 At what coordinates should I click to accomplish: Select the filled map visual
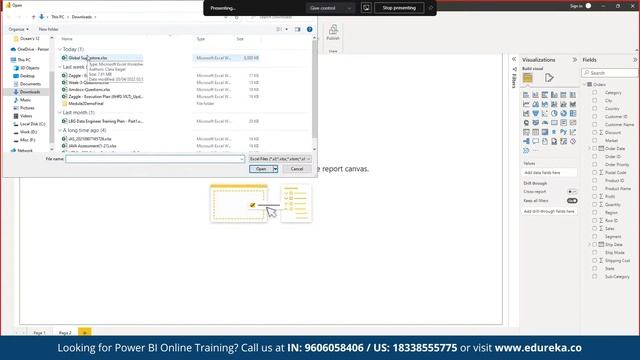pos(536,122)
